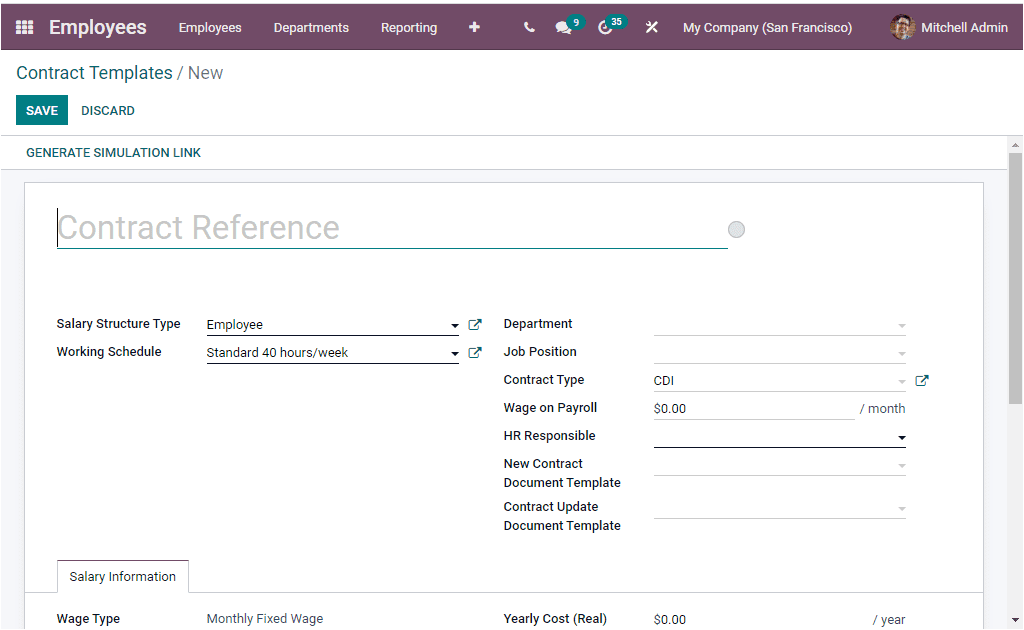Open the apps grid menu
This screenshot has height=630, width=1024.
[x=23, y=27]
